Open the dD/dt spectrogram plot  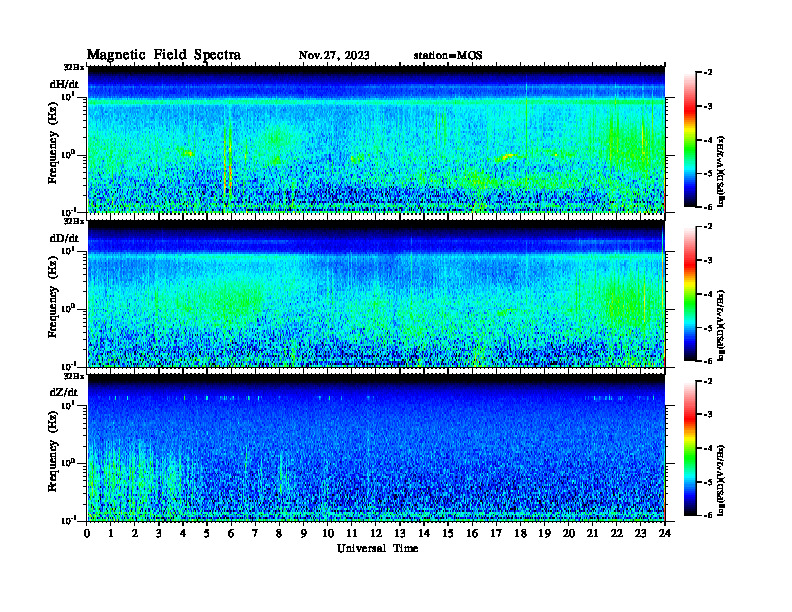[x=376, y=293]
